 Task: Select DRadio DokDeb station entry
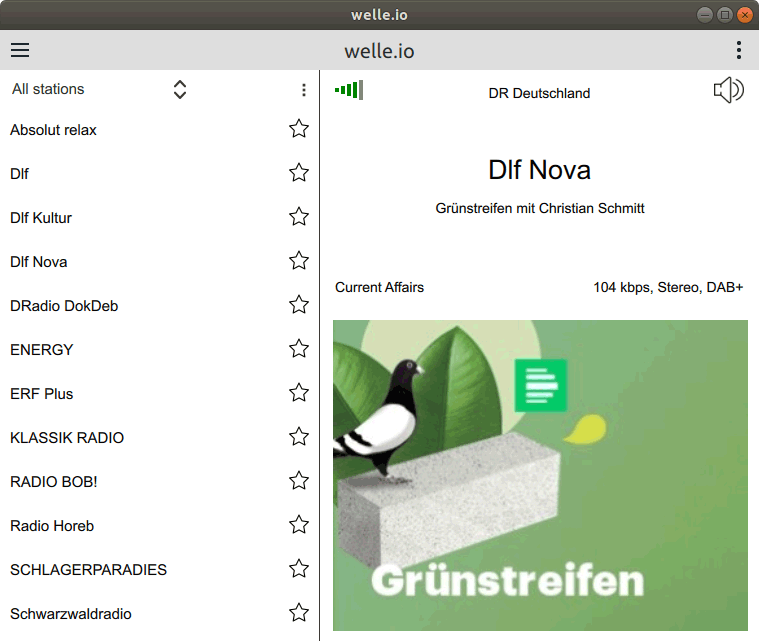(64, 306)
